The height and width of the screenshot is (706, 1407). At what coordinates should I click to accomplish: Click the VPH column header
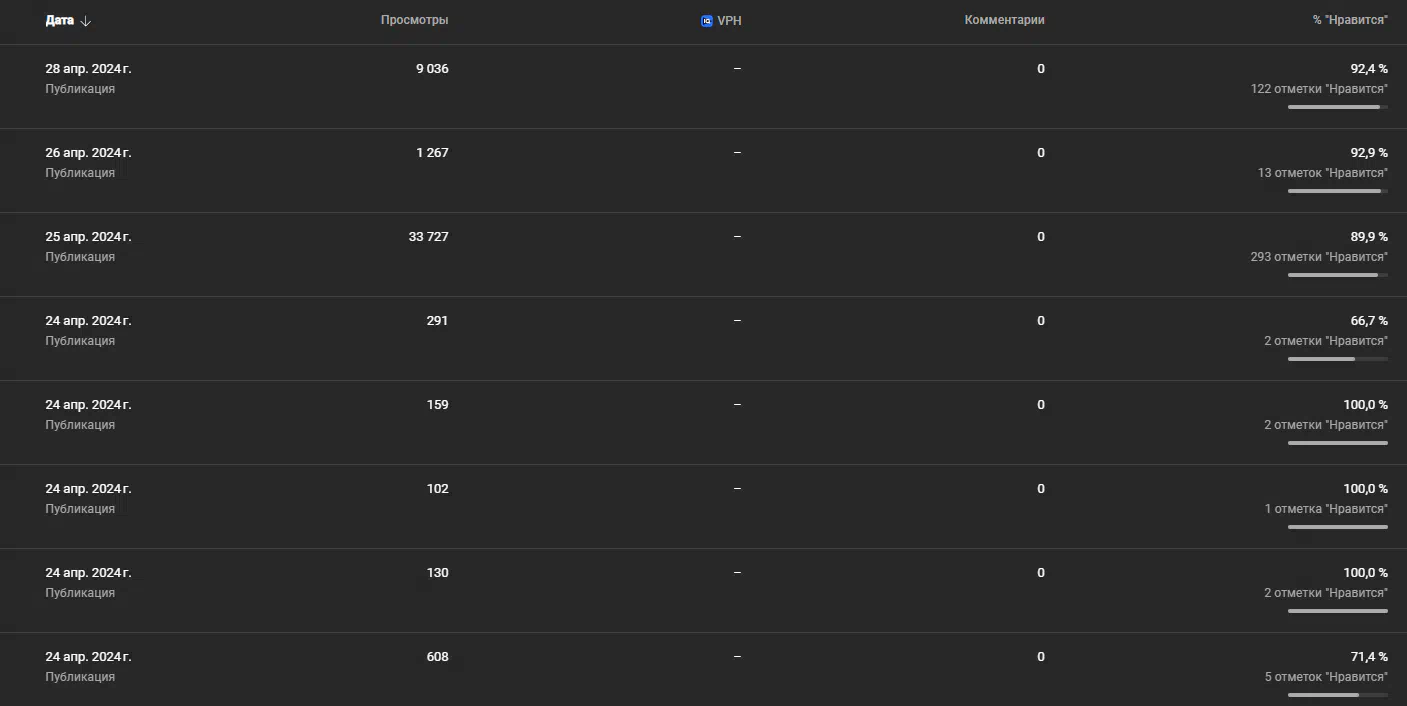[x=729, y=20]
